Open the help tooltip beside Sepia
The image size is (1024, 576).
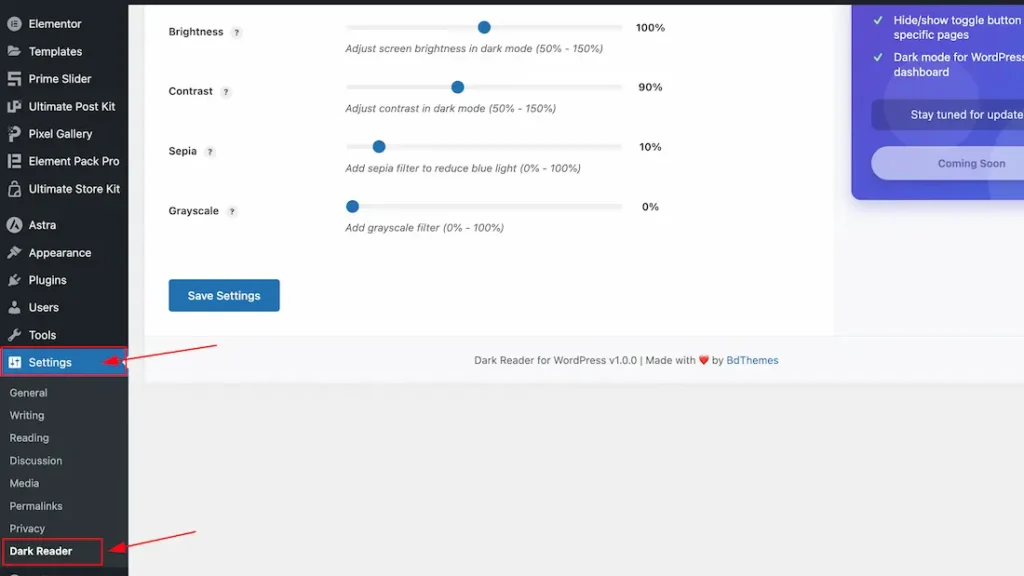pos(210,152)
